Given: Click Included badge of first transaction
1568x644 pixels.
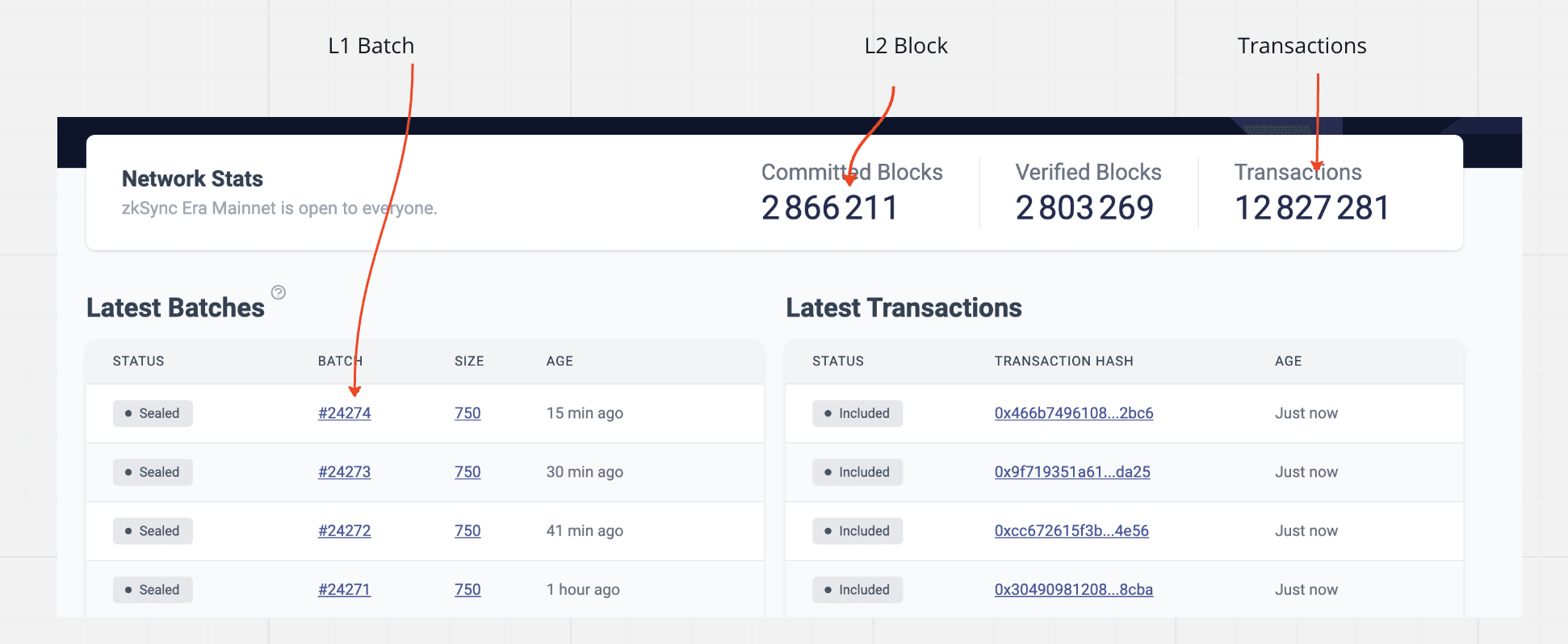Looking at the screenshot, I should click(x=857, y=413).
